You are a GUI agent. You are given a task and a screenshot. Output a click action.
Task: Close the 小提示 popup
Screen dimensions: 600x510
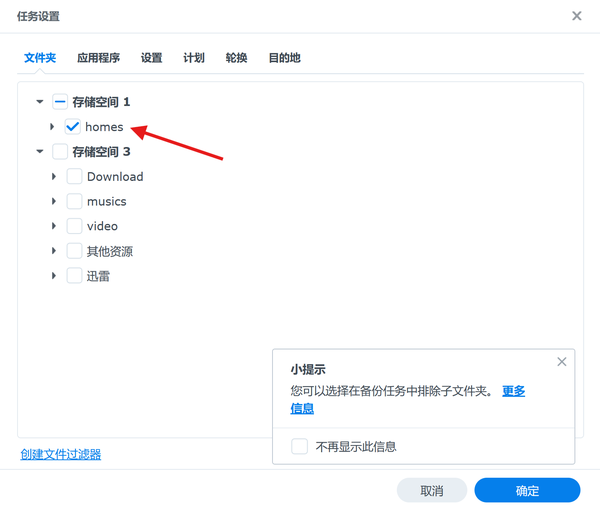pos(562,362)
